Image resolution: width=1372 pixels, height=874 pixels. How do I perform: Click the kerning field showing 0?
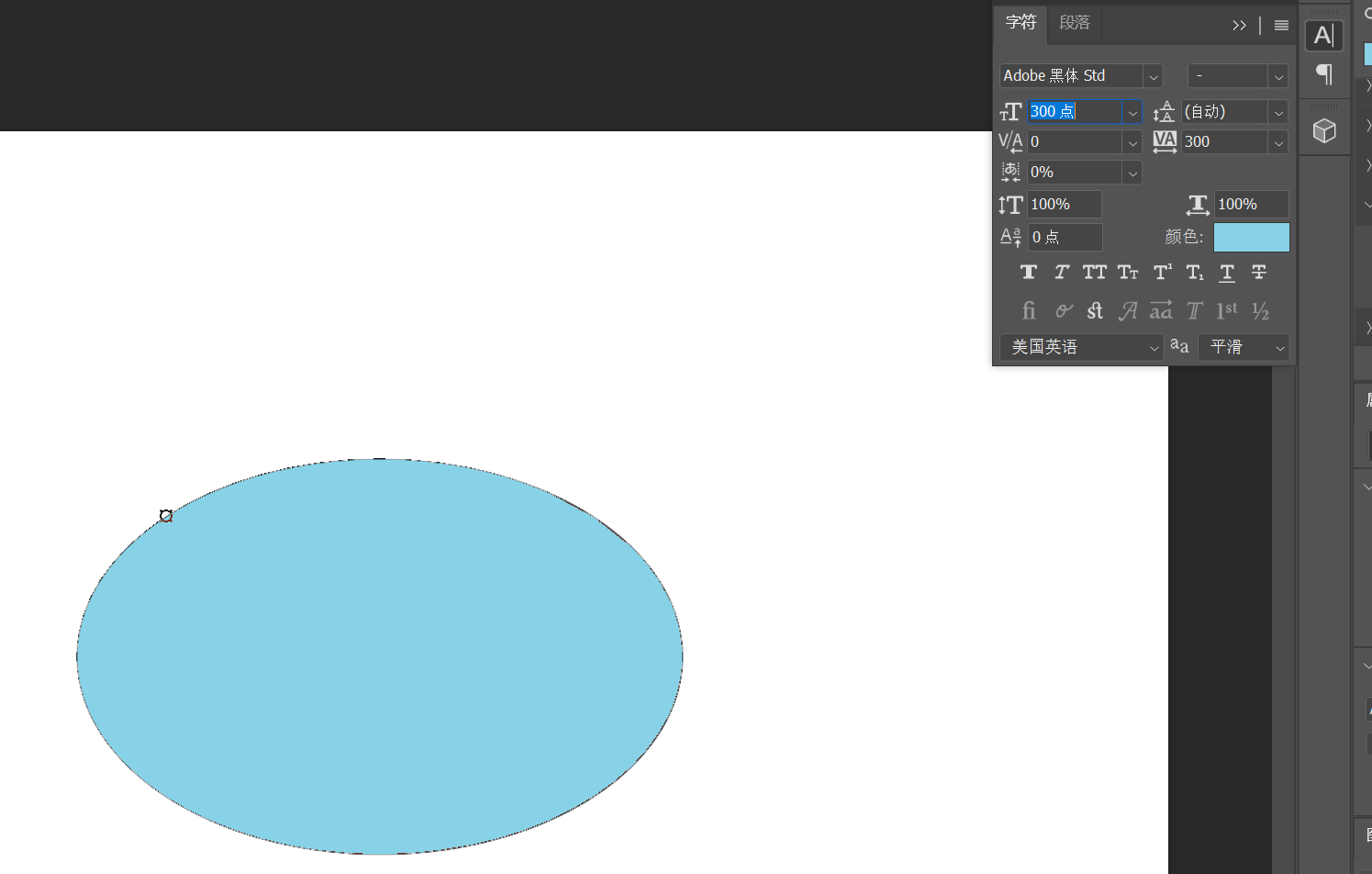pyautogui.click(x=1075, y=142)
